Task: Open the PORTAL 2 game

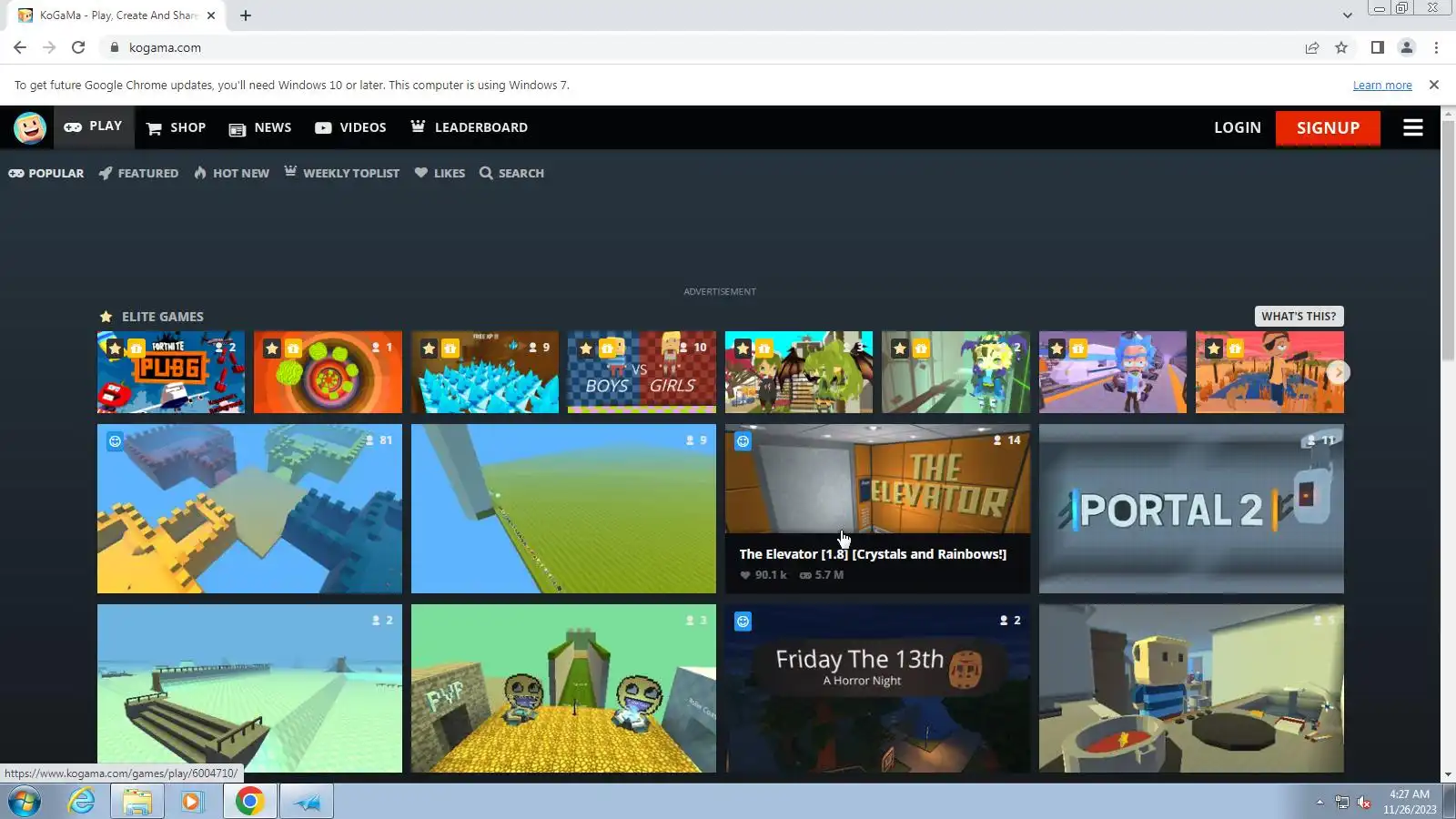Action: 1191,509
